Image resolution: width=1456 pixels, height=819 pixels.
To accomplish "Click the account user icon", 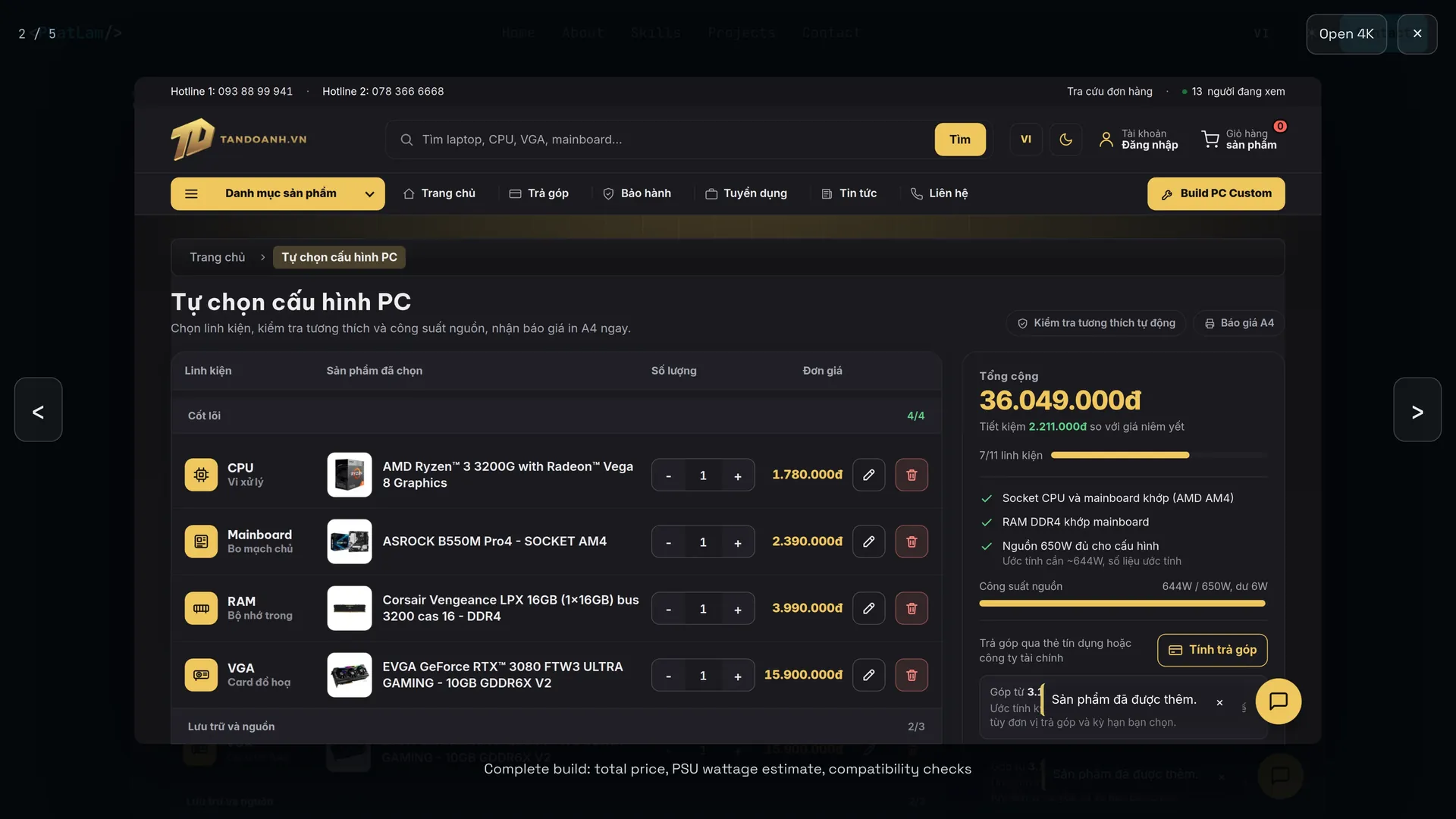I will click(x=1106, y=140).
